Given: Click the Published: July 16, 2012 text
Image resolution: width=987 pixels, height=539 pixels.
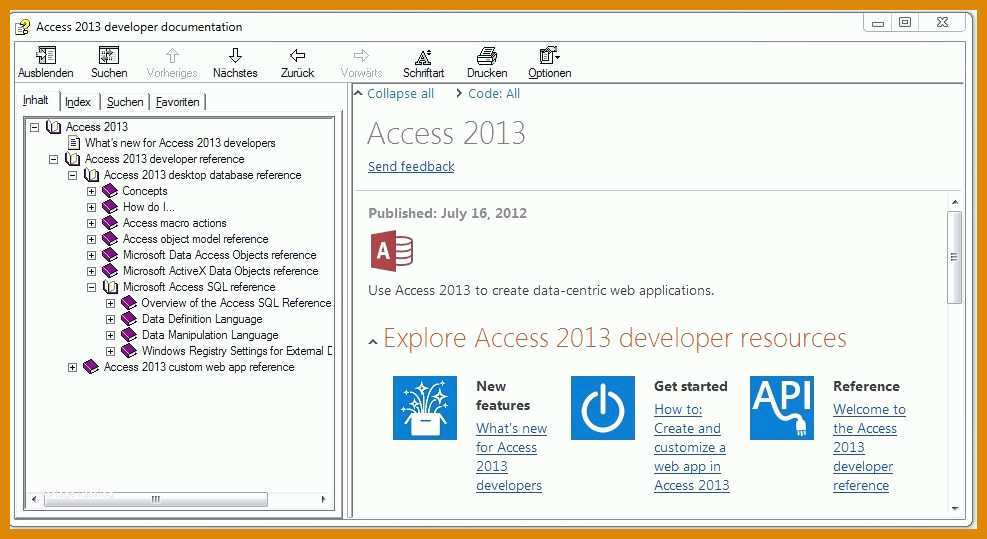Looking at the screenshot, I should click(448, 213).
